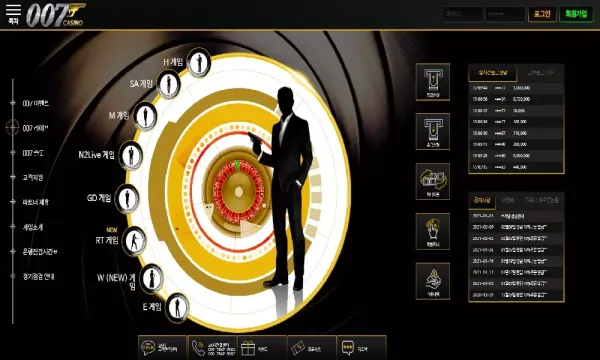Open the notice dated 2020-12-29

tap(516, 295)
